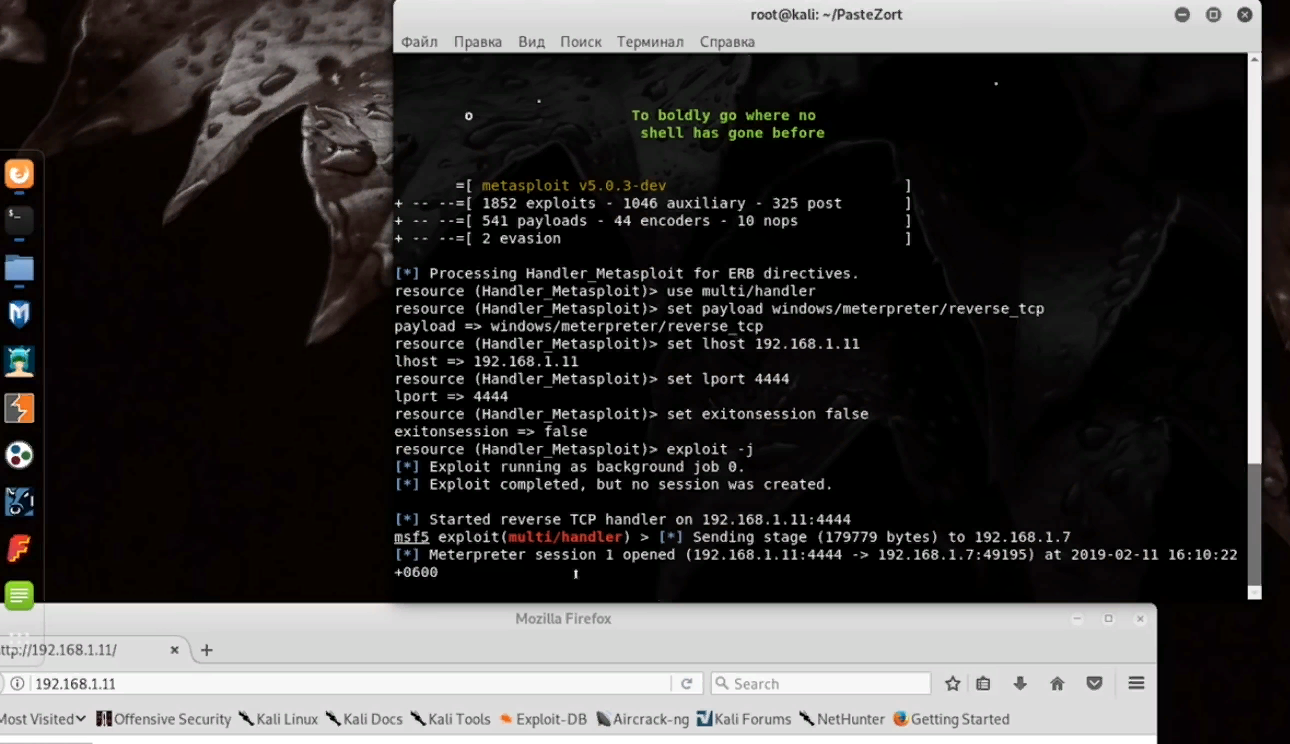Screen dimensions: 1290x744
Task: Close the Mozilla Firefox window
Action: click(x=1139, y=619)
